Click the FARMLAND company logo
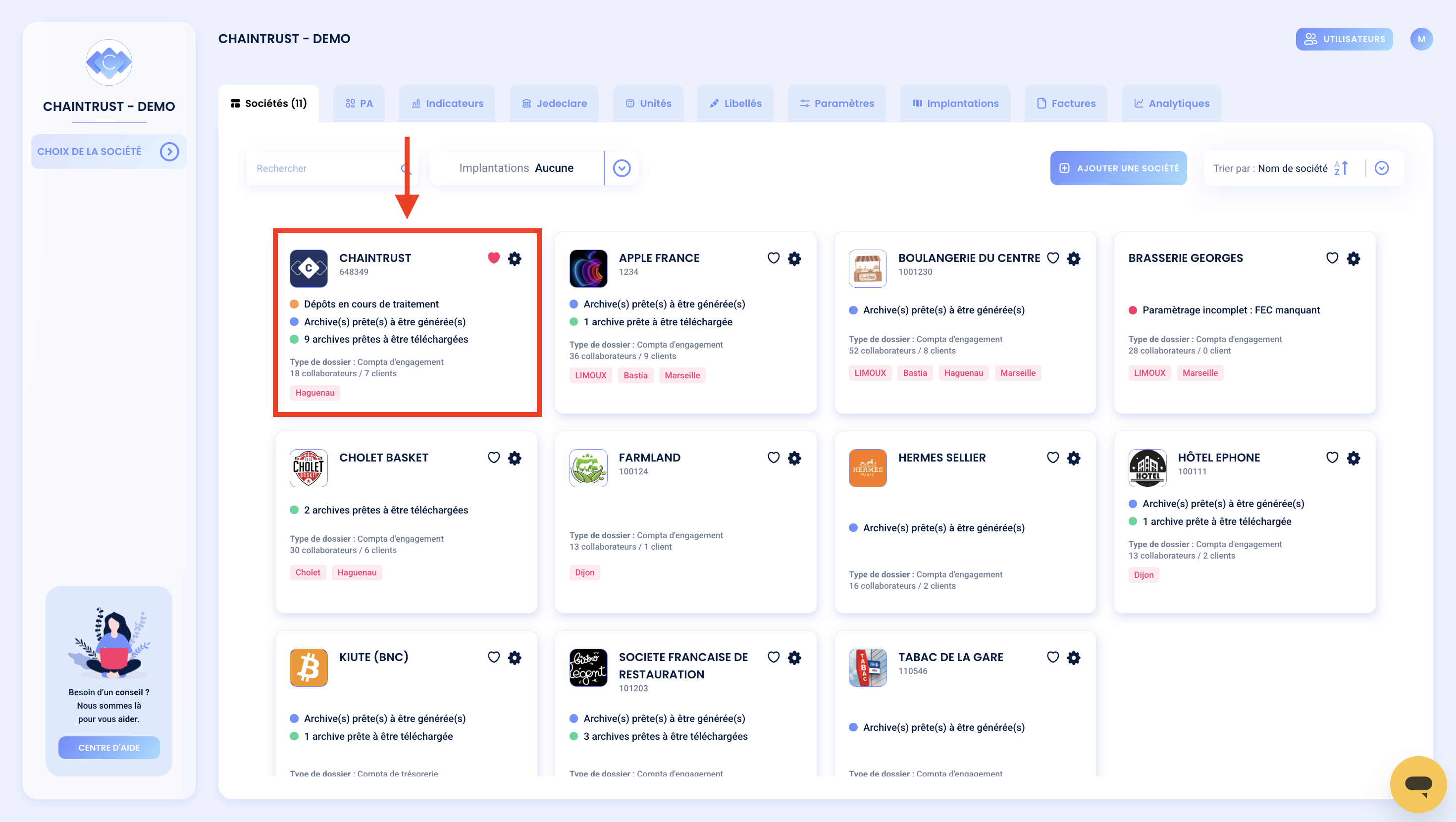Screen dimensions: 1456x822 pos(588,468)
